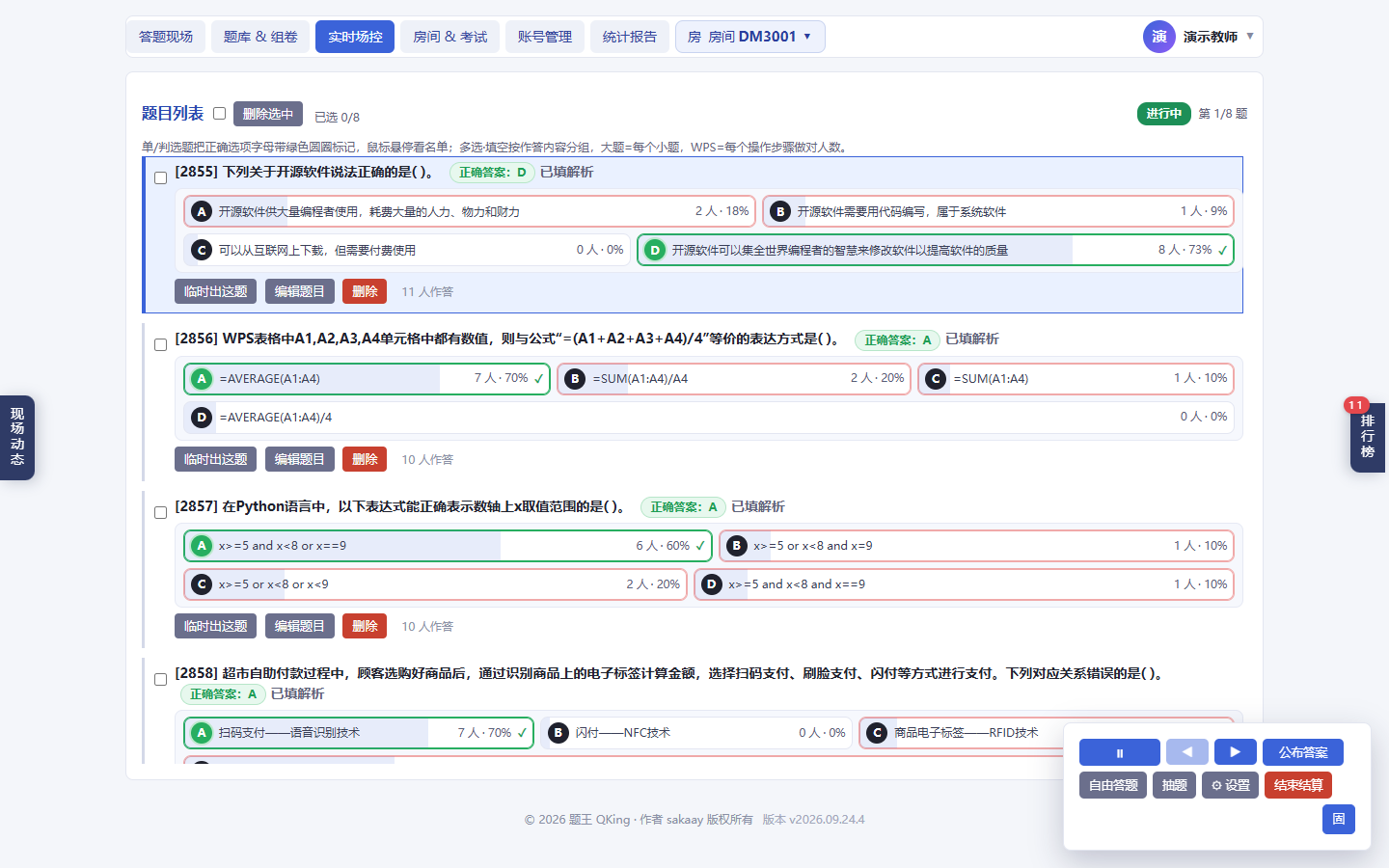Click the 固 pin button in the control panel
Image resolution: width=1389 pixels, height=868 pixels.
[x=1338, y=819]
